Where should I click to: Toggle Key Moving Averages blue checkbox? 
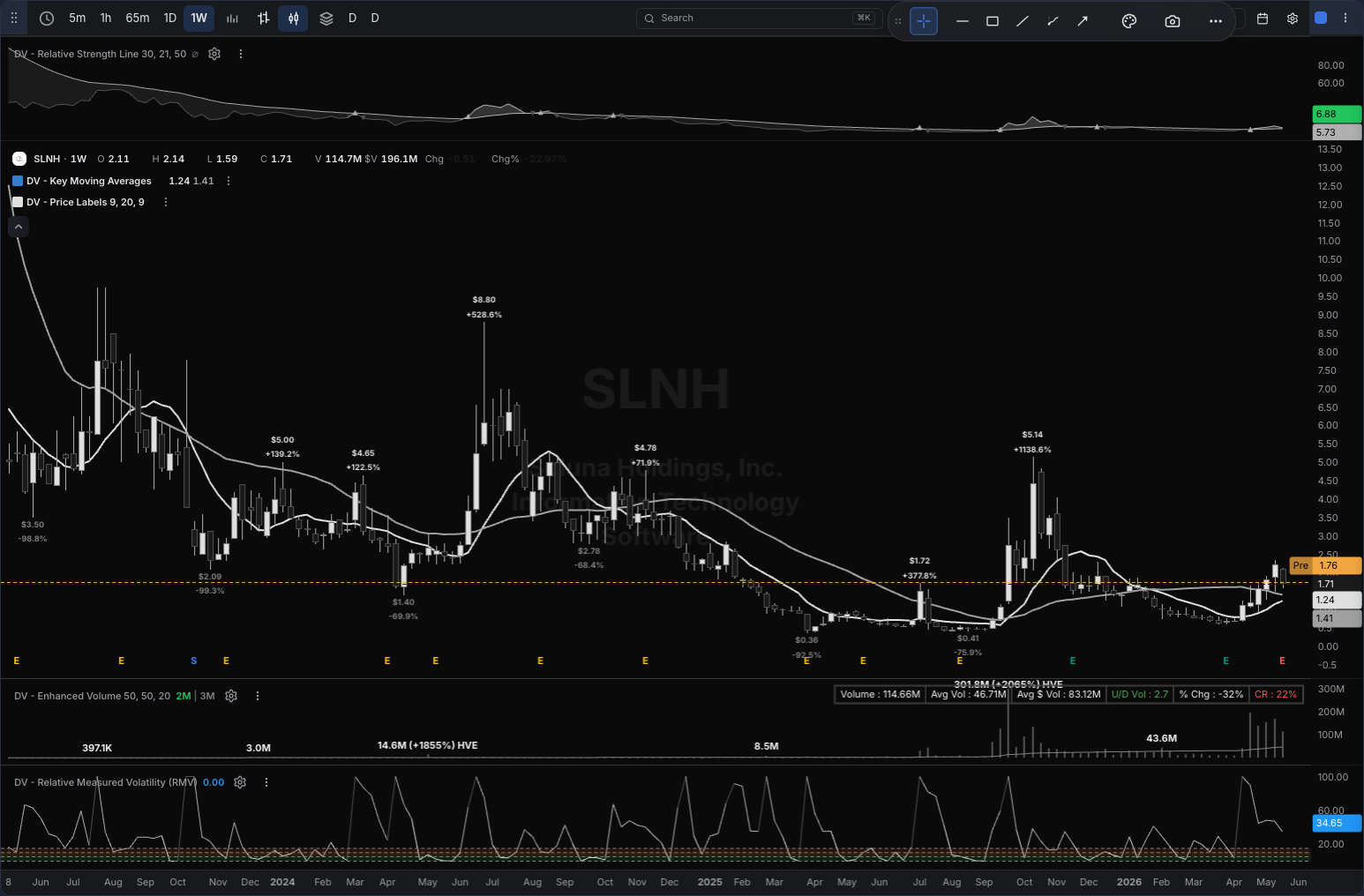click(18, 181)
